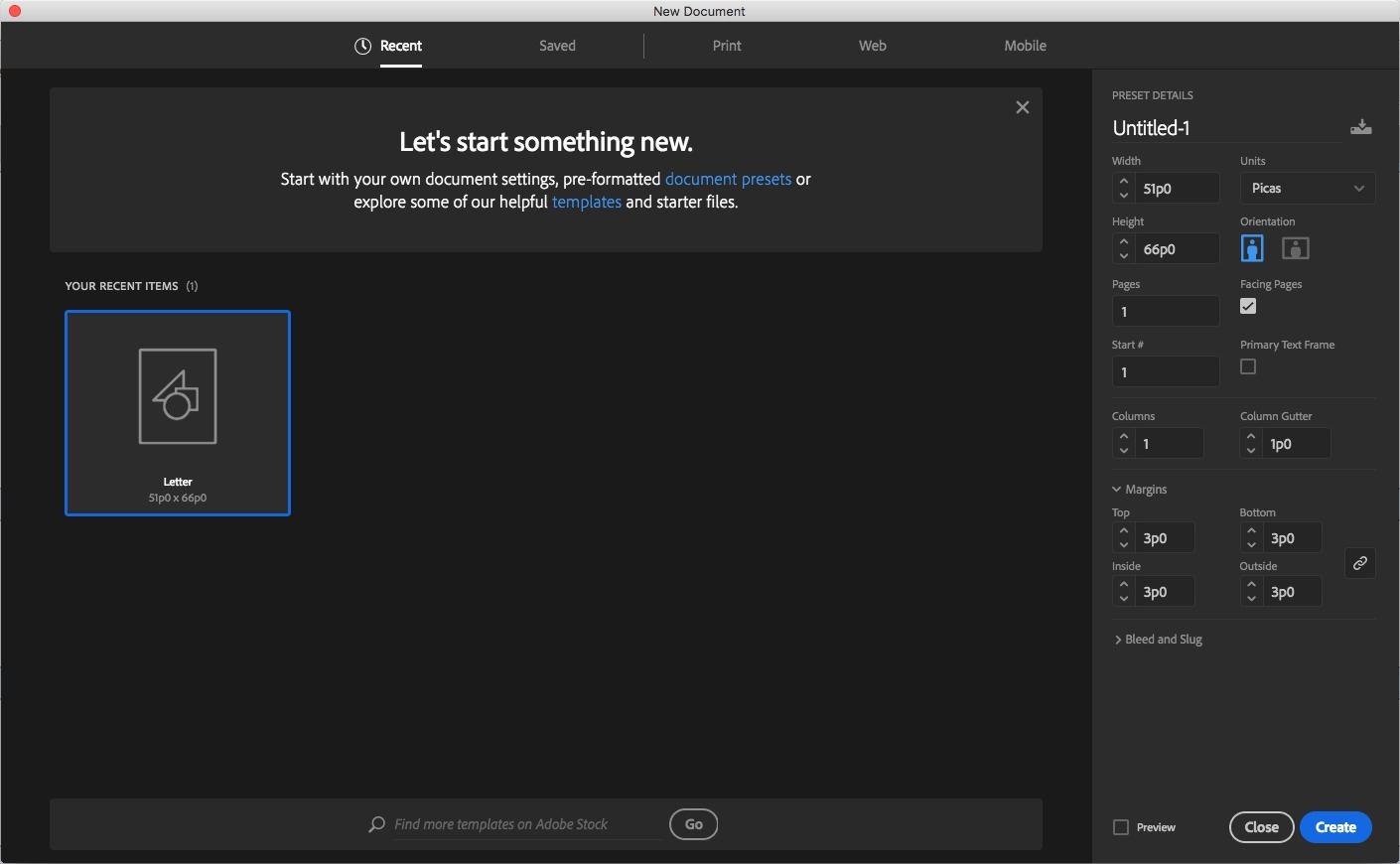The image size is (1400, 864).
Task: Open the Web tab
Action: [872, 46]
